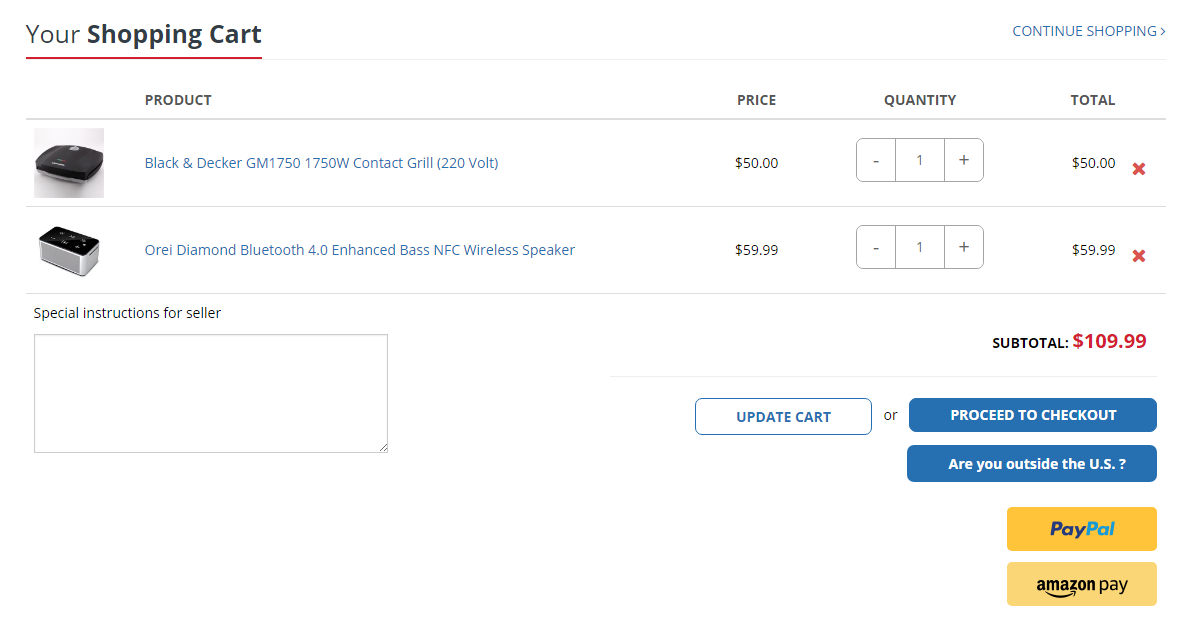The width and height of the screenshot is (1191, 632).
Task: Increase quantity of Black & Decker grill
Action: tap(963, 160)
